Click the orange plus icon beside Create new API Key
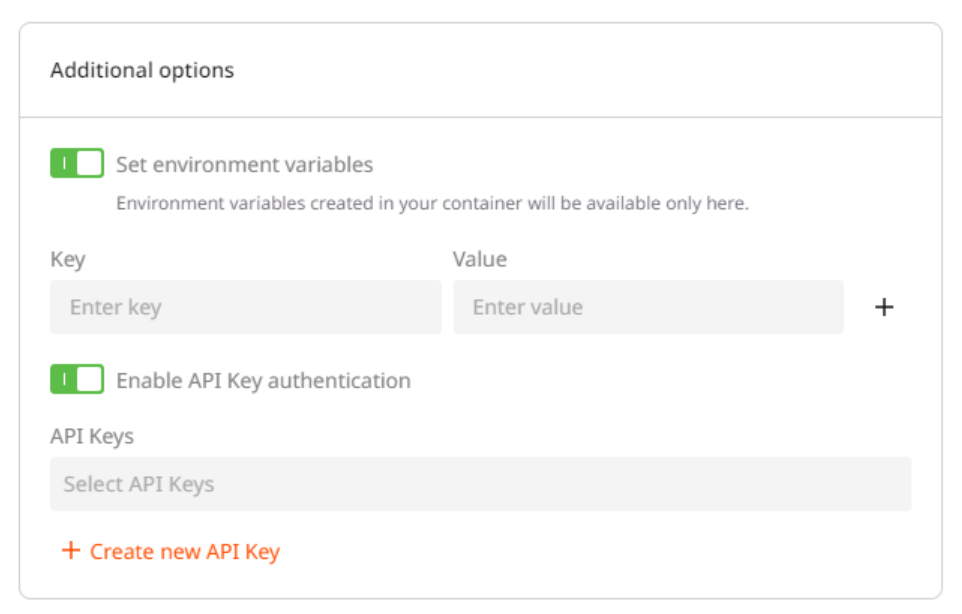 (x=70, y=551)
